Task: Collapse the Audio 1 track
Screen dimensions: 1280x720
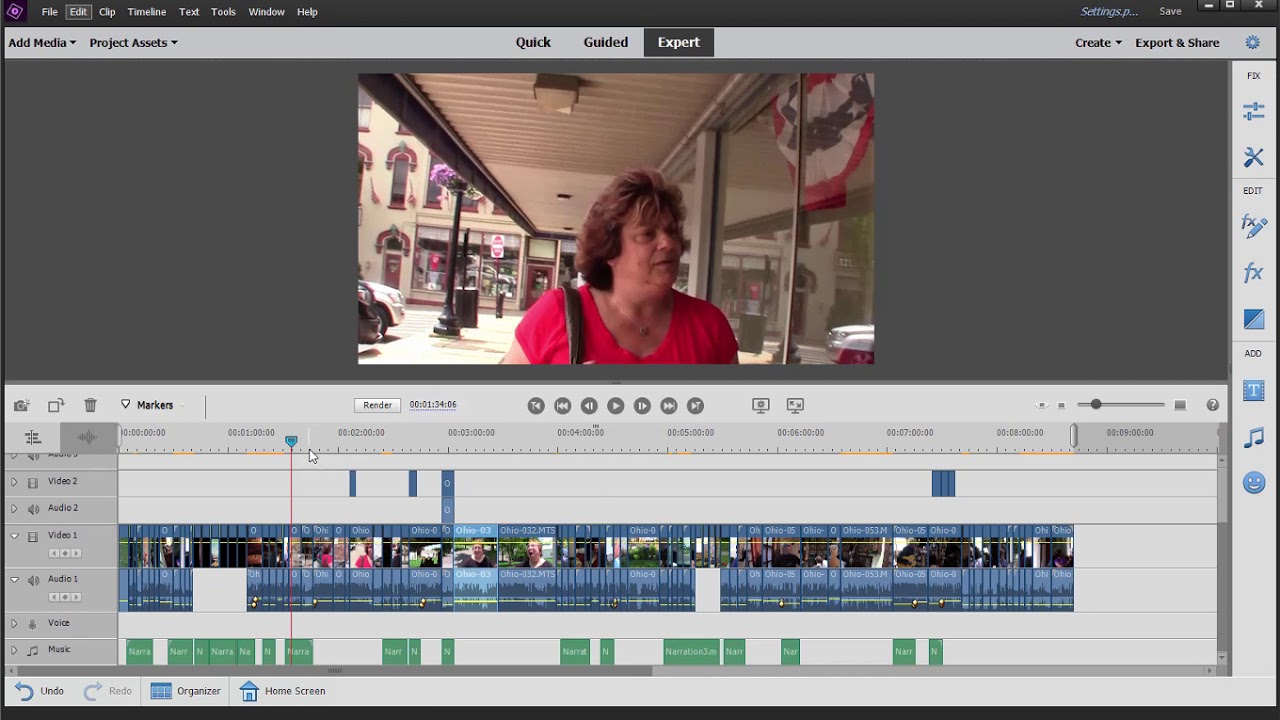Action: [14, 580]
